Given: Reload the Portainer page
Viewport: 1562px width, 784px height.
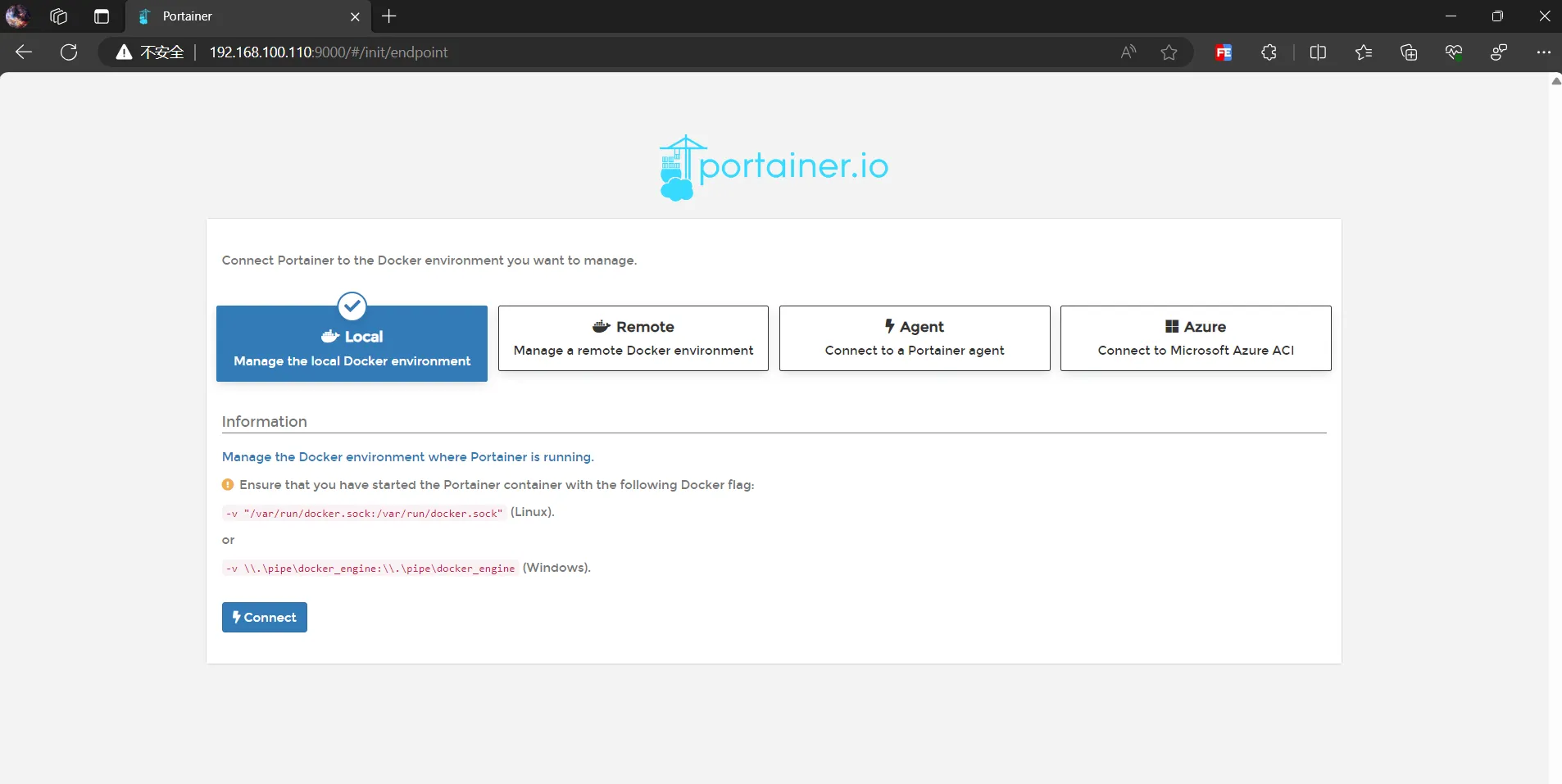Looking at the screenshot, I should click(x=69, y=52).
